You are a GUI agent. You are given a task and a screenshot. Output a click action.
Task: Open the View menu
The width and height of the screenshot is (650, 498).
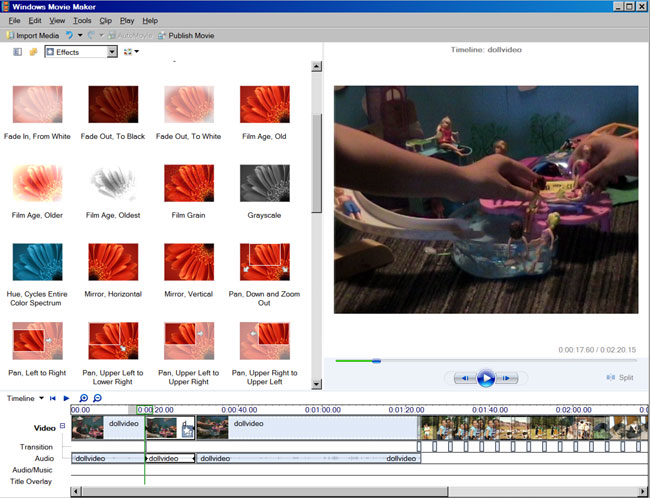tap(57, 20)
